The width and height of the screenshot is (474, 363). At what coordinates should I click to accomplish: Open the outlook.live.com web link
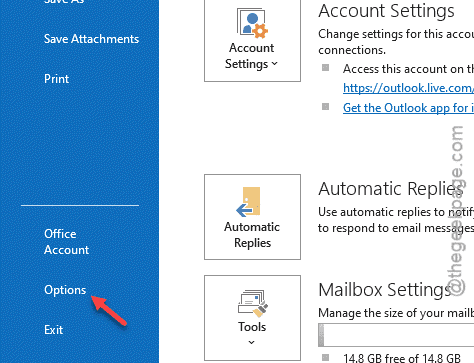[x=408, y=88]
